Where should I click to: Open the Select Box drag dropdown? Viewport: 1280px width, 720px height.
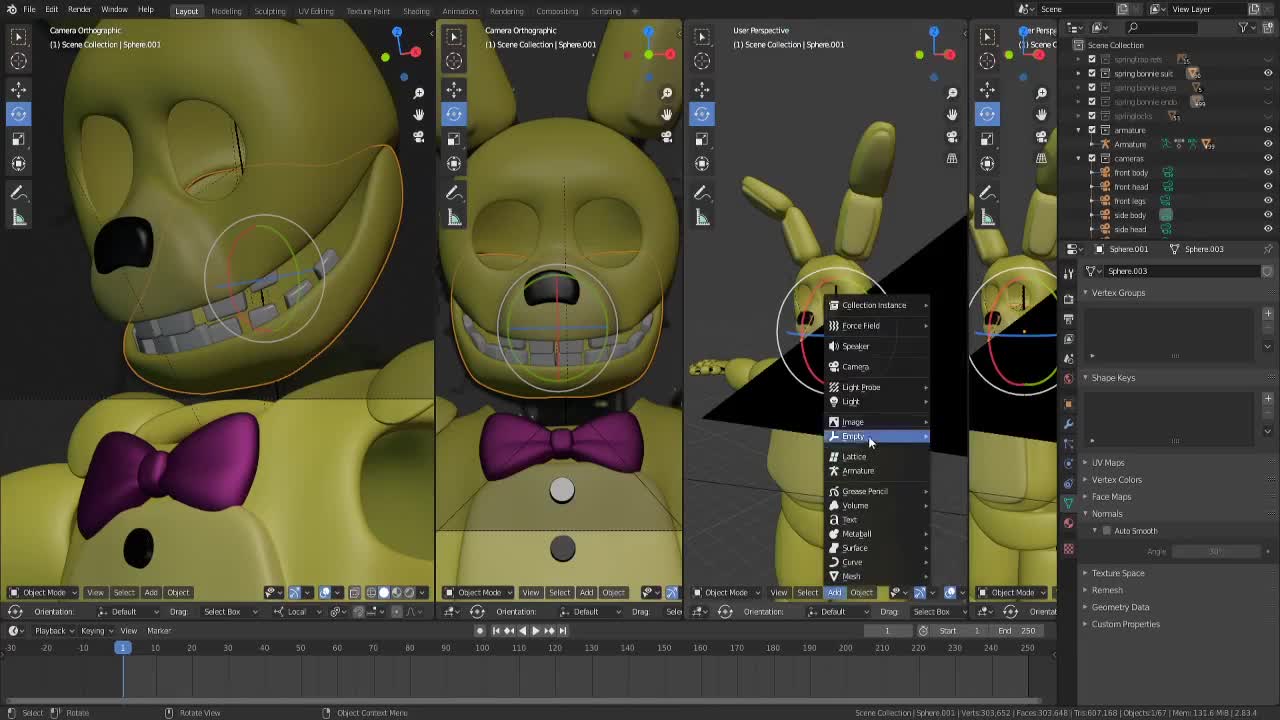(228, 612)
